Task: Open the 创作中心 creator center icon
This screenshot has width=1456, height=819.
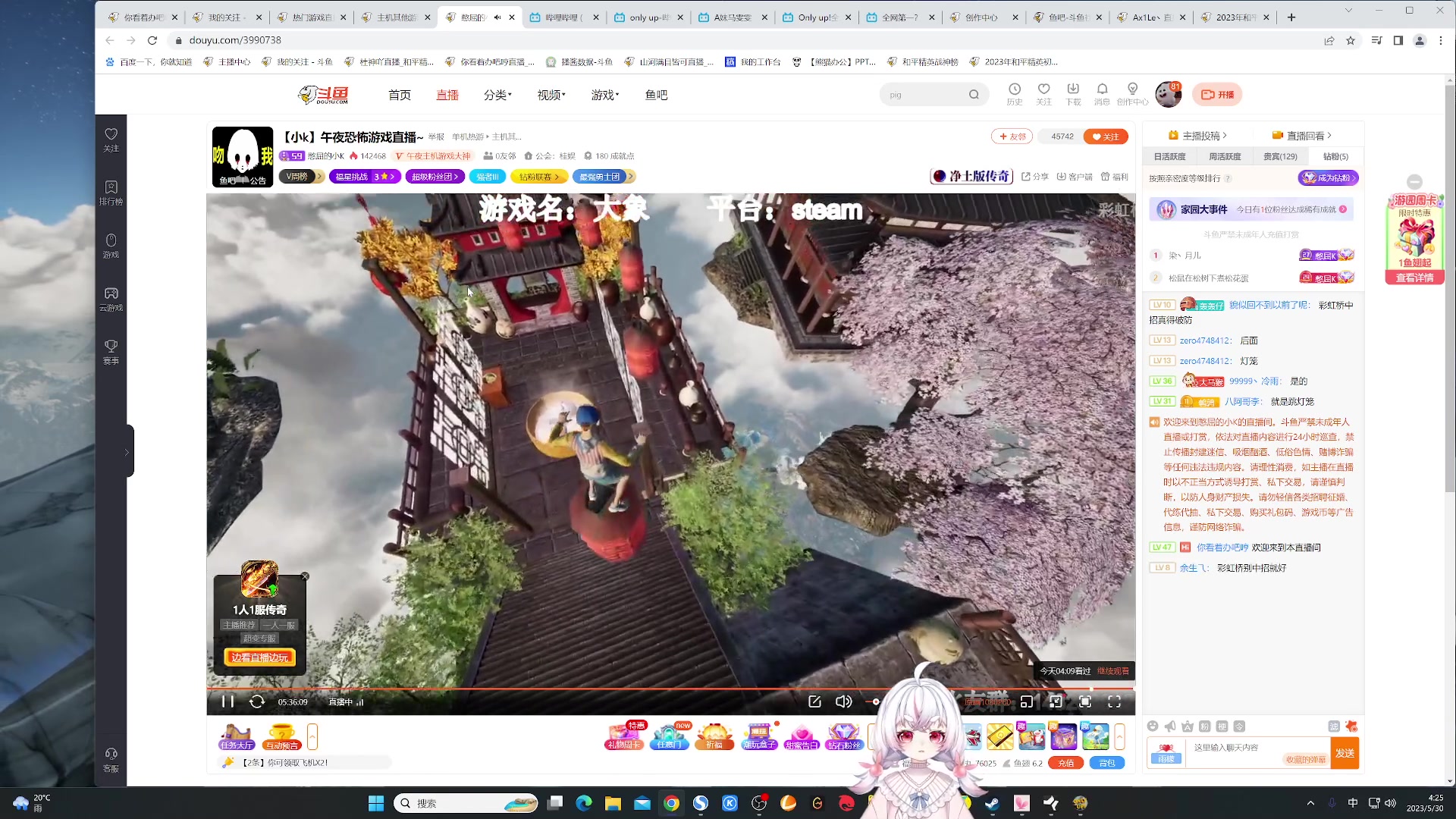Action: pos(1132,94)
